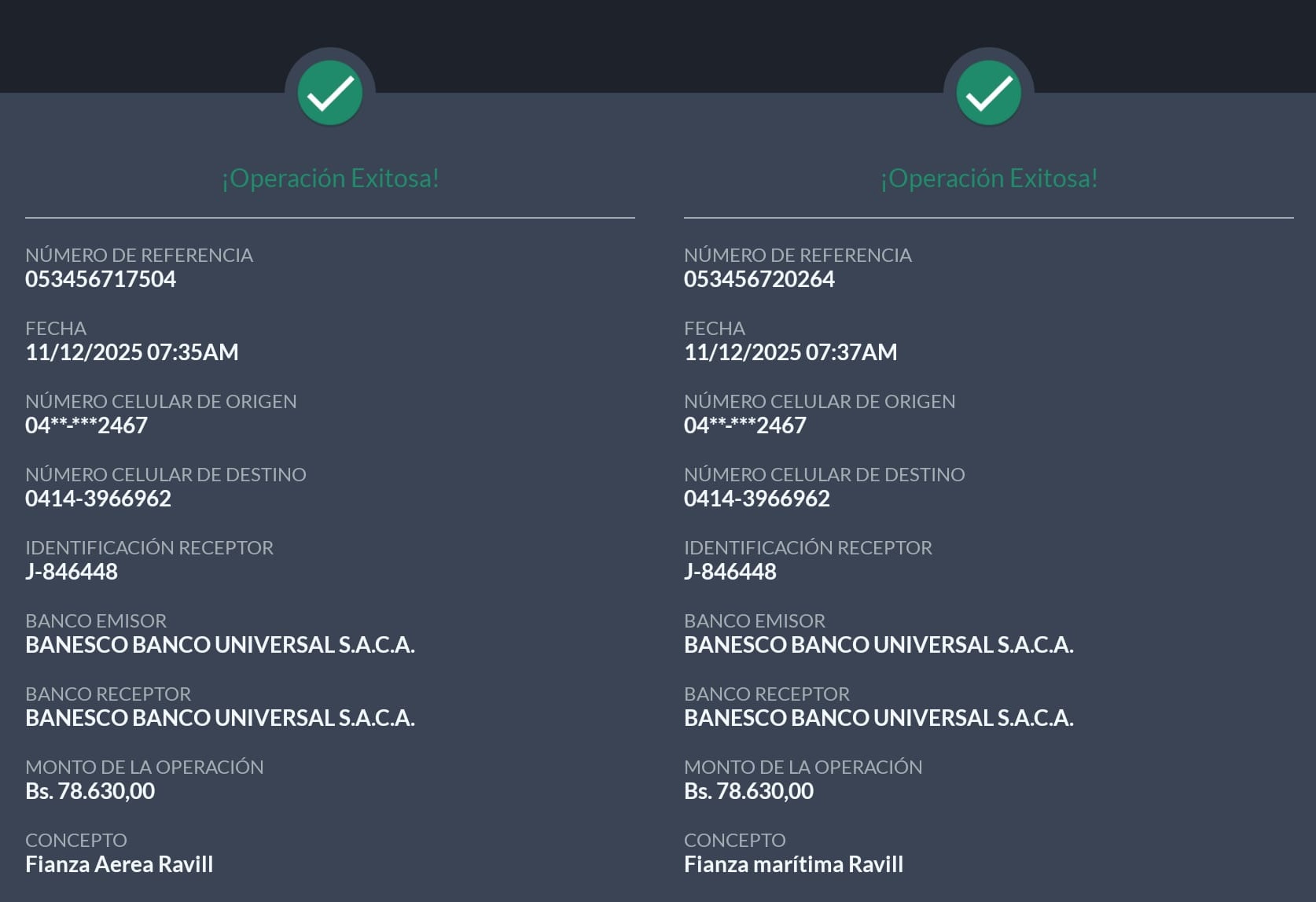Click the FECHA label above 07:37AM date
The height and width of the screenshot is (902, 1316).
715,329
